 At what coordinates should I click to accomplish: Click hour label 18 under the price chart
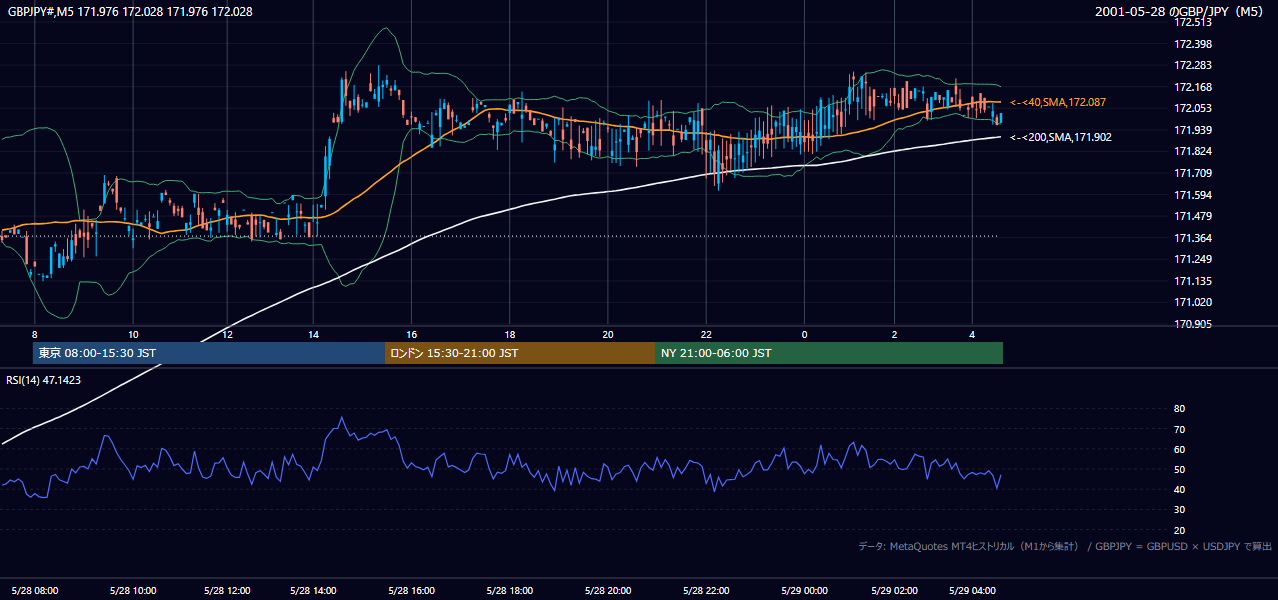[509, 334]
